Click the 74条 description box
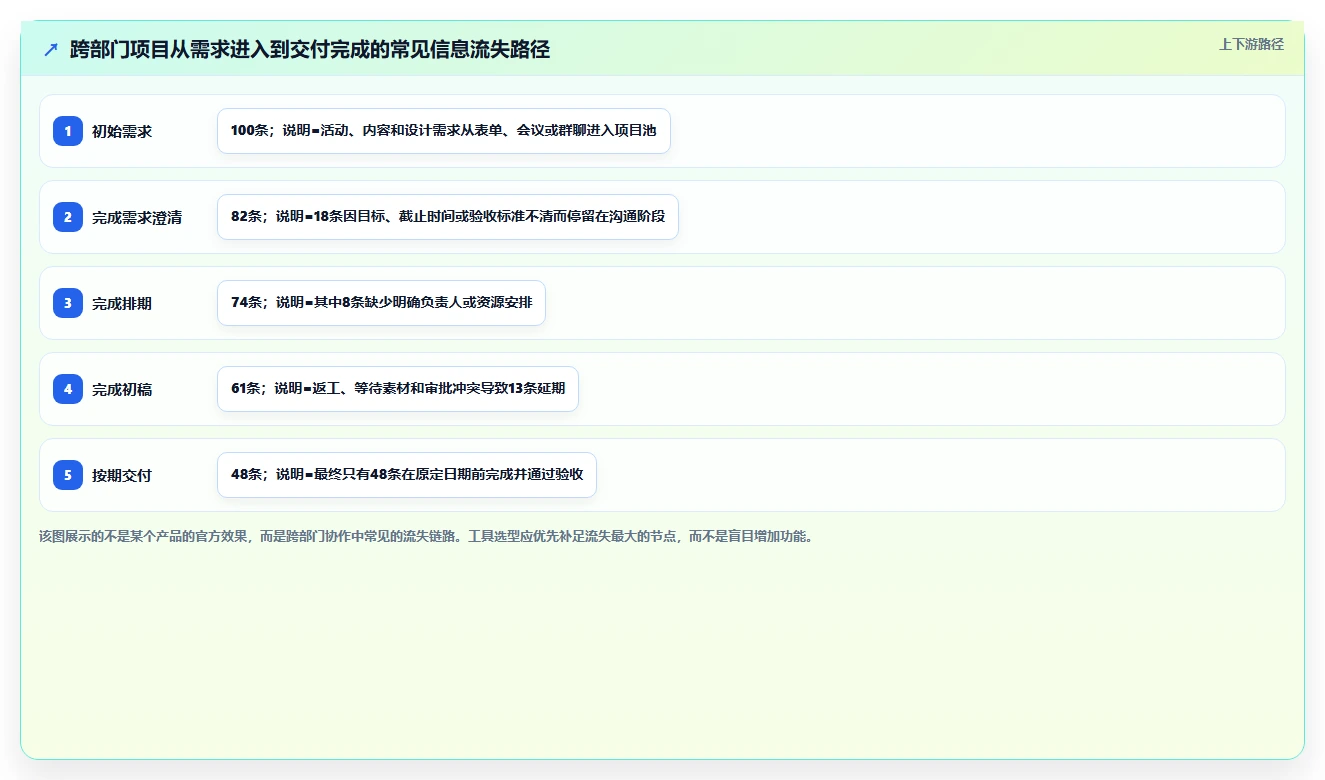 (x=381, y=303)
